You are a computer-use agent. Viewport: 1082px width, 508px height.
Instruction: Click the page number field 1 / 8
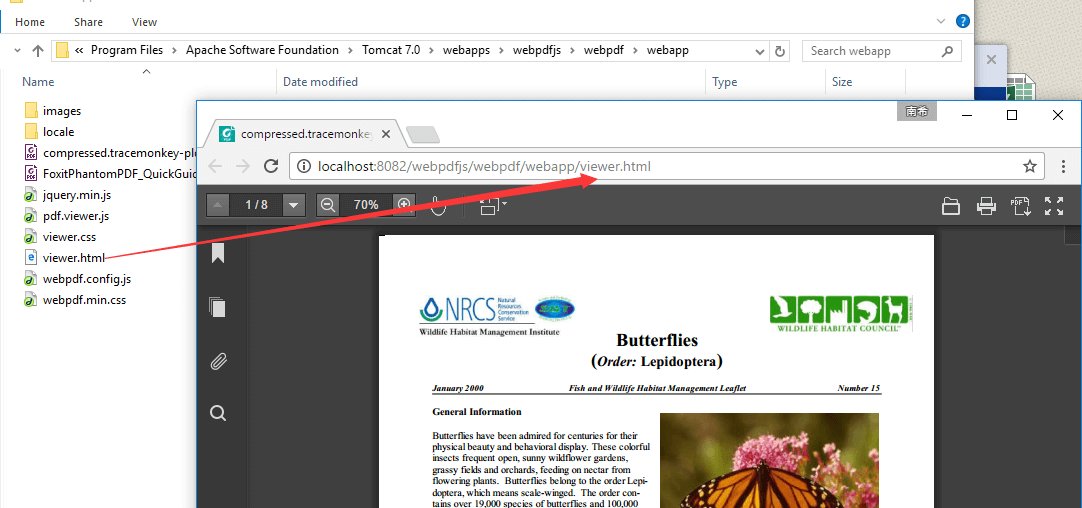pyautogui.click(x=256, y=205)
